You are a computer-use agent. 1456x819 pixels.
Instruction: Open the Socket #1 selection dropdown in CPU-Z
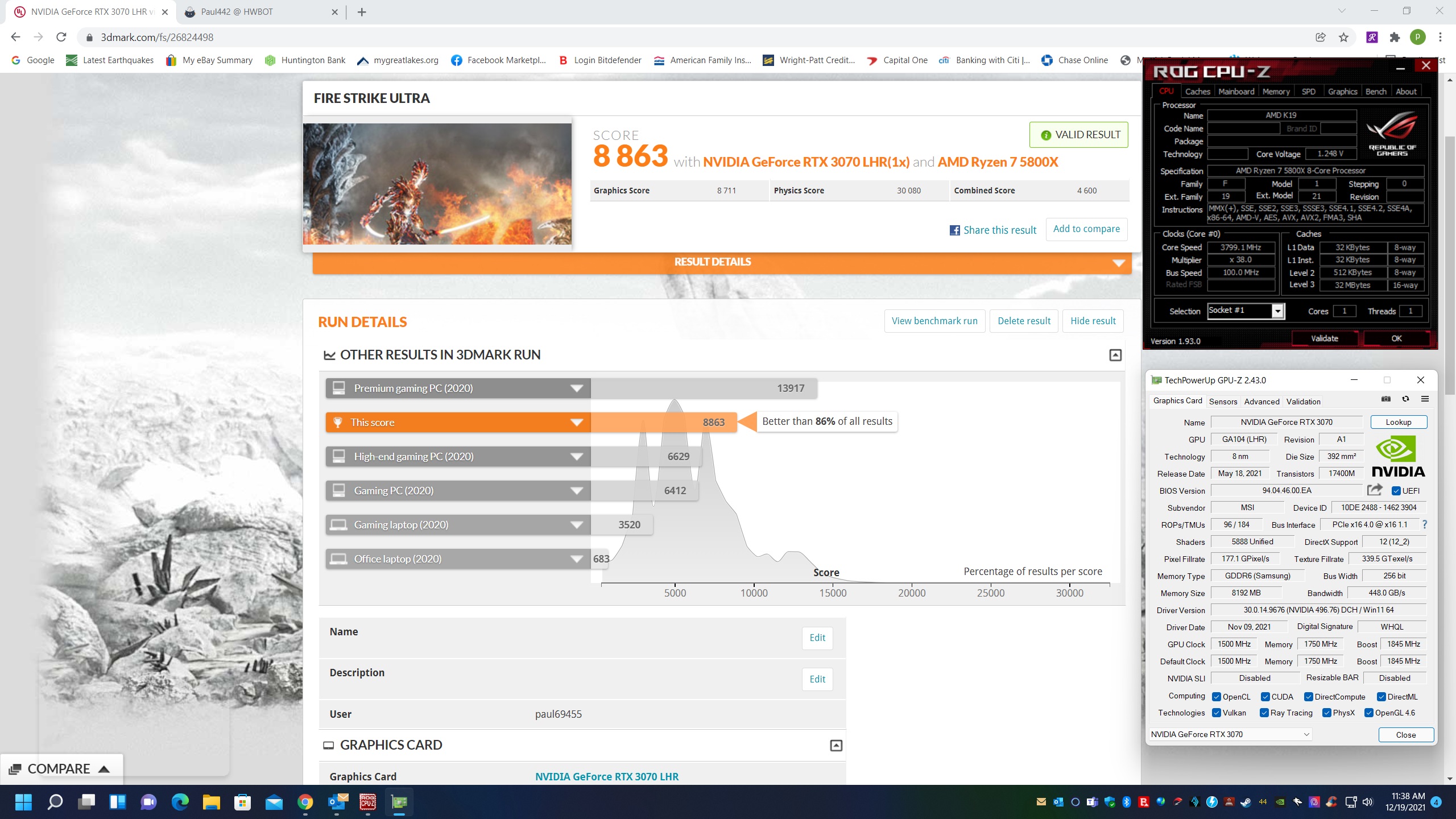tap(1278, 311)
